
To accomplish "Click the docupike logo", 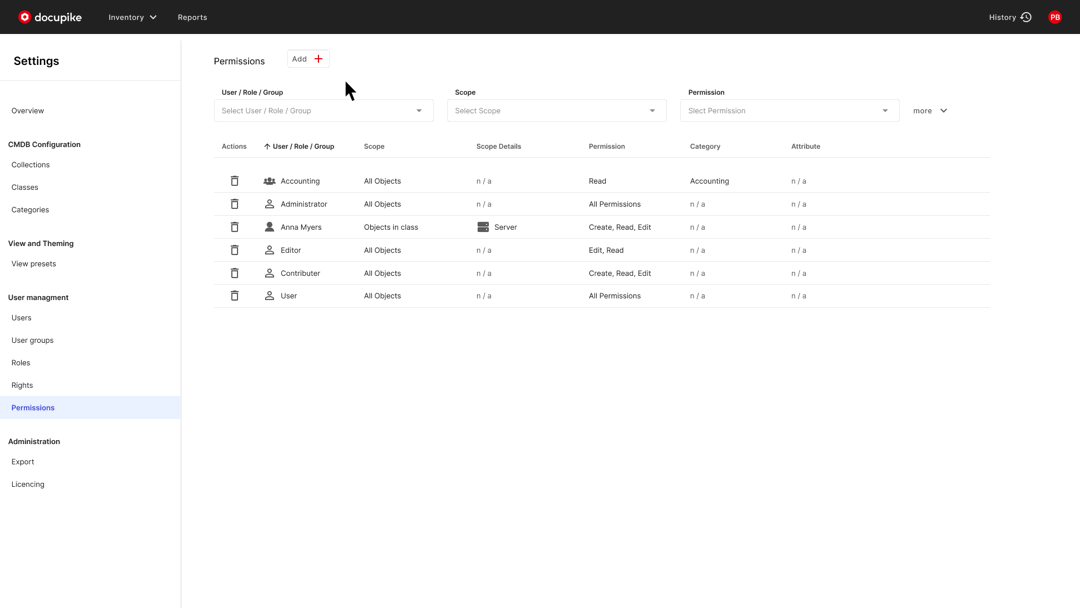I will pos(49,16).
